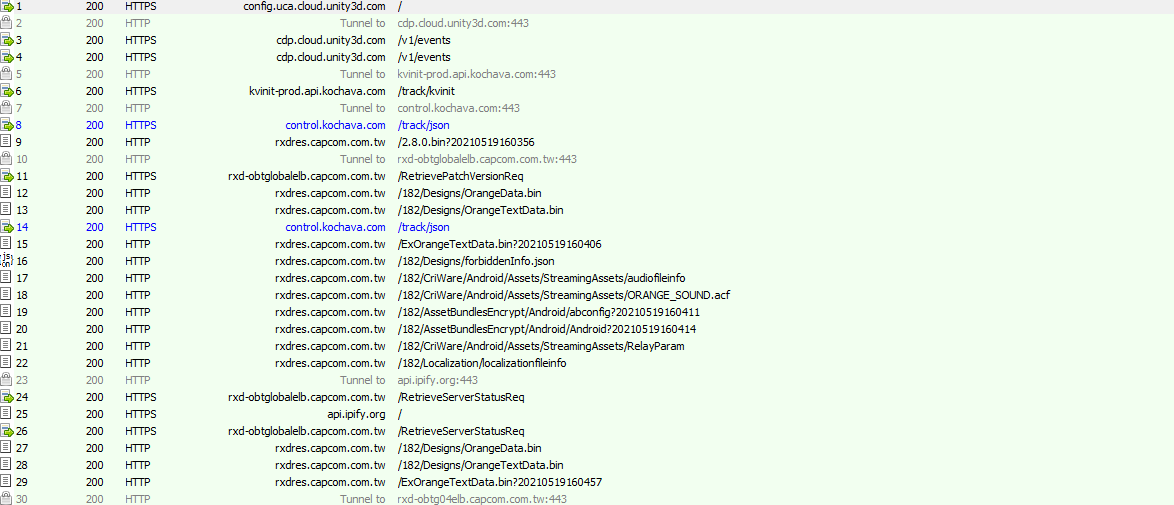Select /182/Designs/OrangeData.bin in row 12
Screen dimensions: 1174x505
(469, 193)
